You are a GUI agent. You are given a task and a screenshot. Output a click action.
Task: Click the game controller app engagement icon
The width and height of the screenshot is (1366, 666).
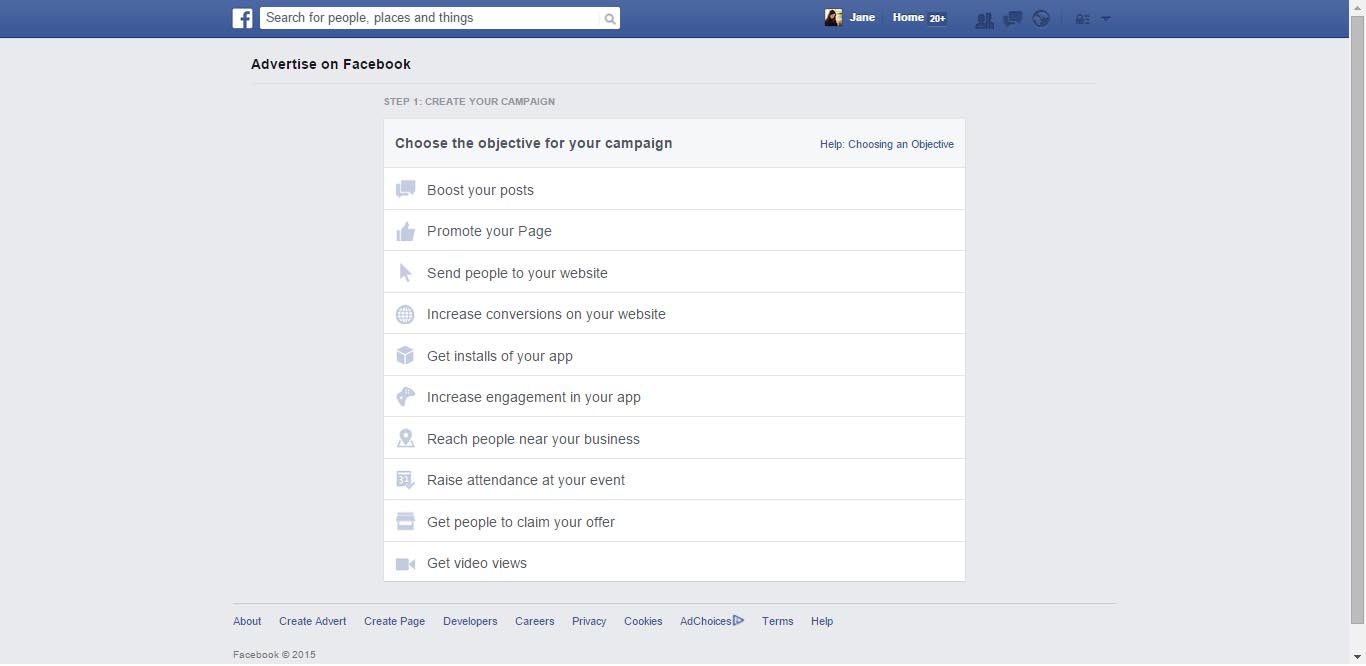tap(405, 397)
